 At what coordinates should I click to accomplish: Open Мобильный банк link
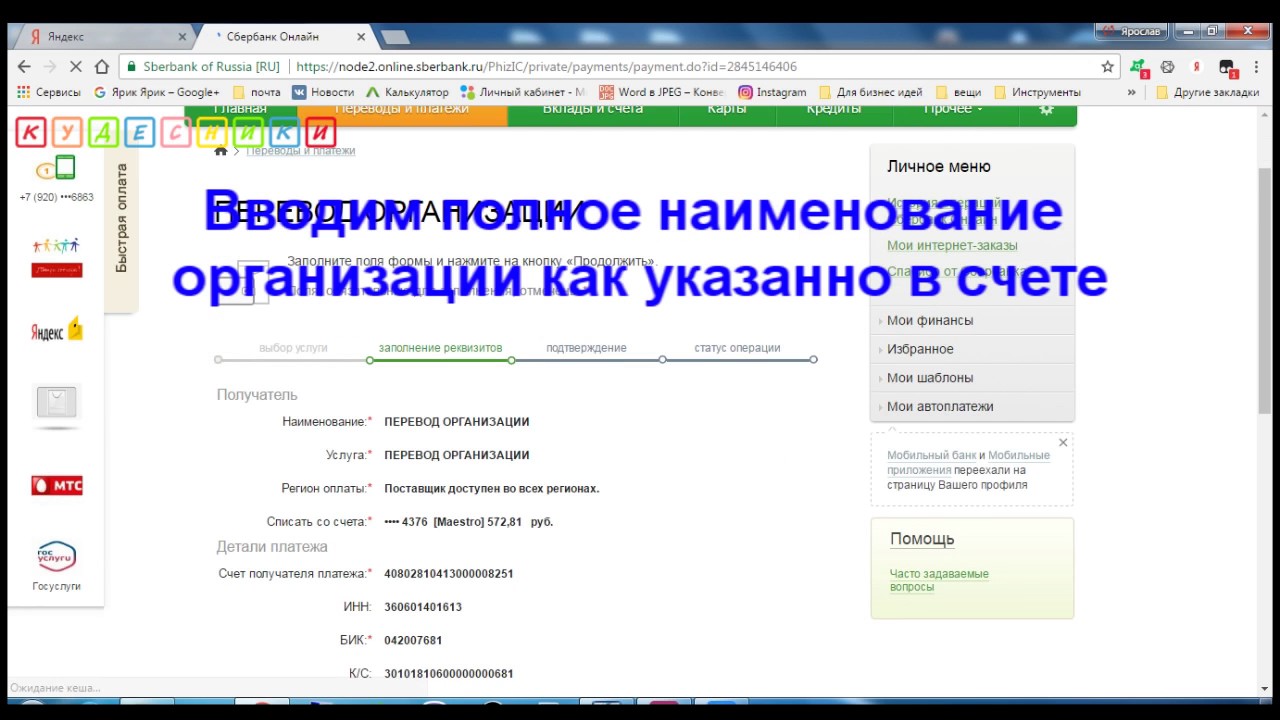931,455
